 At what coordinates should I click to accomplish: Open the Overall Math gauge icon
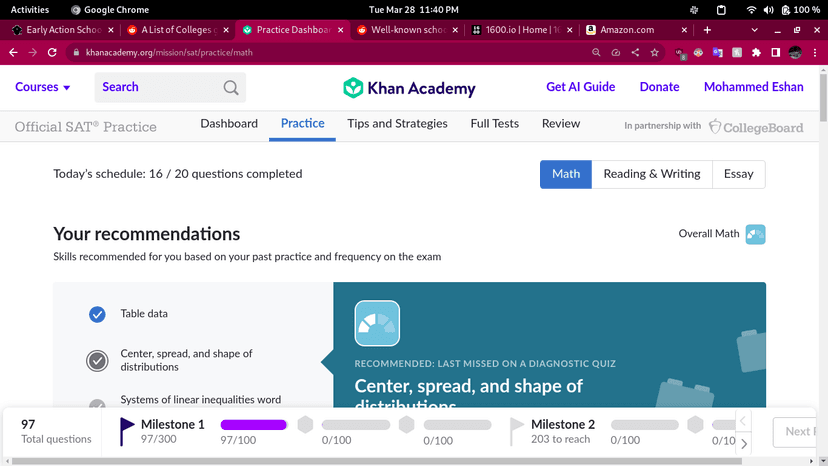point(755,234)
